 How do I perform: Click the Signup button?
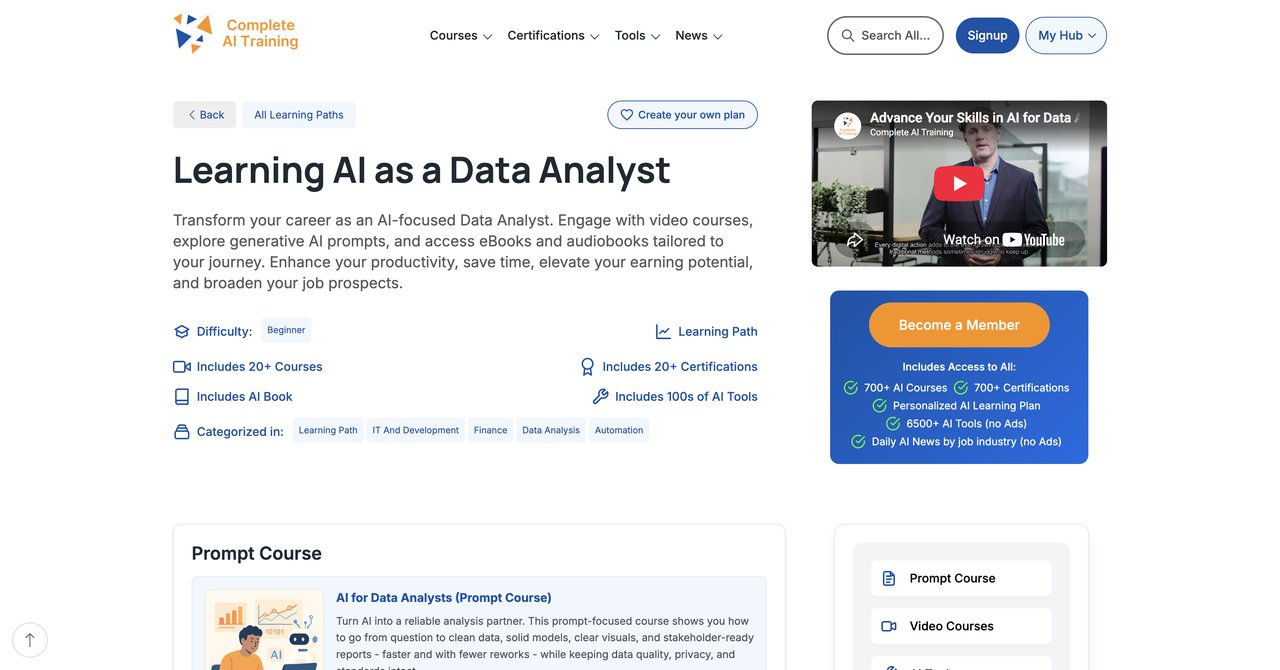tap(987, 35)
